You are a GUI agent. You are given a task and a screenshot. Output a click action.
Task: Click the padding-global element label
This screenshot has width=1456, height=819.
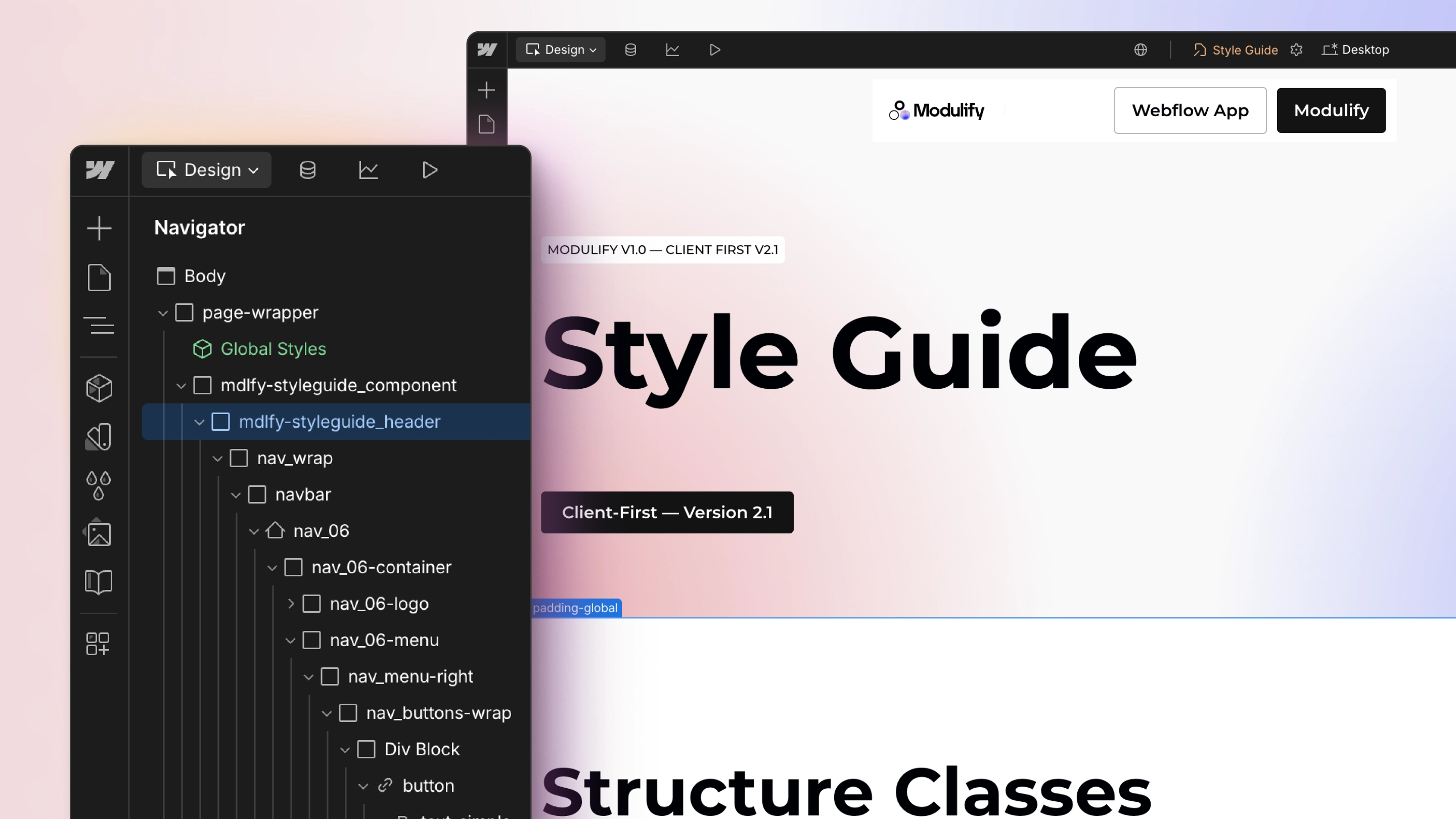(x=576, y=608)
